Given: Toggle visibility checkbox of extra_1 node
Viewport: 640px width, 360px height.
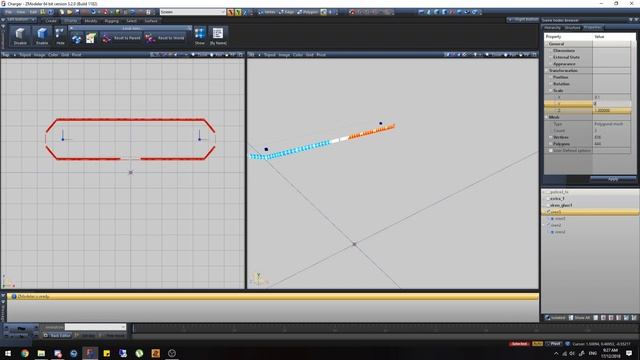Looking at the screenshot, I should click(548, 198).
